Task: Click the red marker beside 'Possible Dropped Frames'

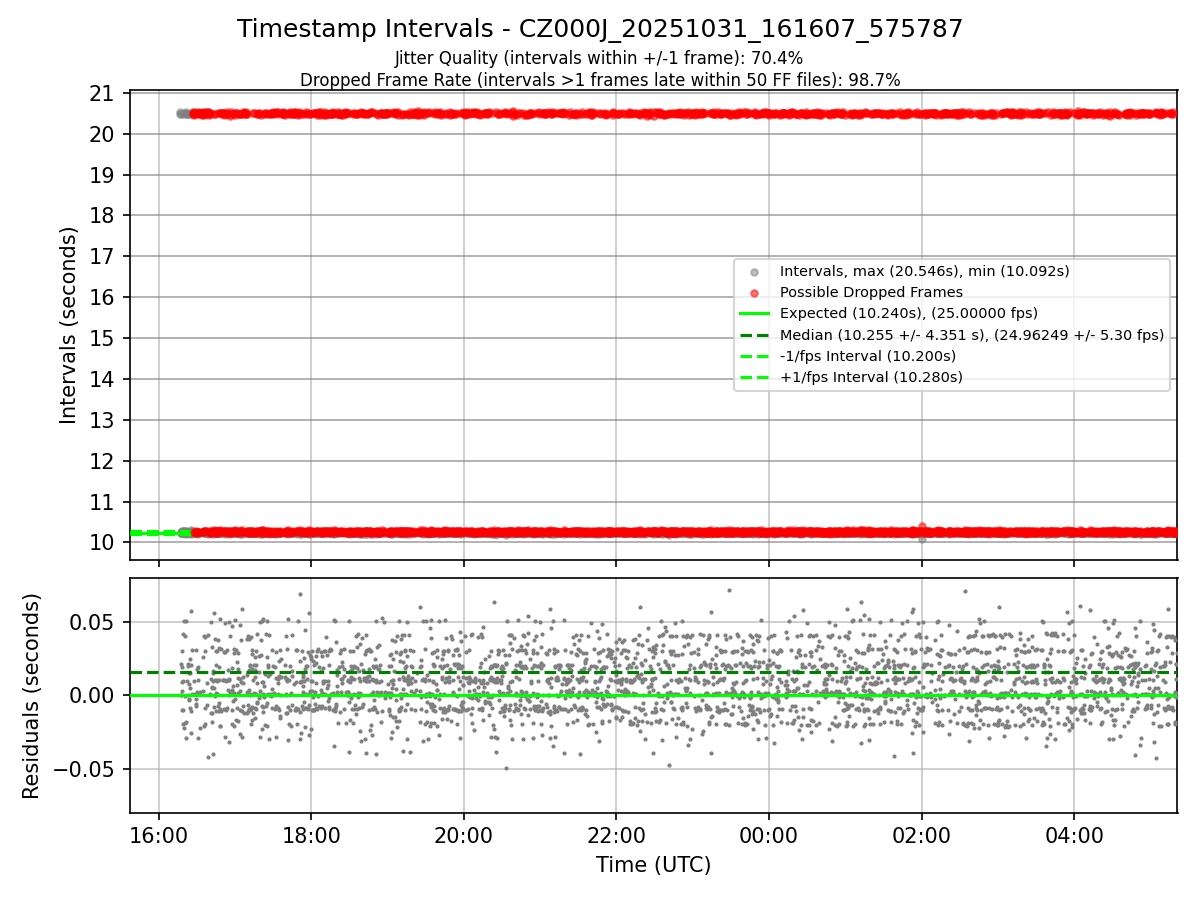Action: pos(754,293)
